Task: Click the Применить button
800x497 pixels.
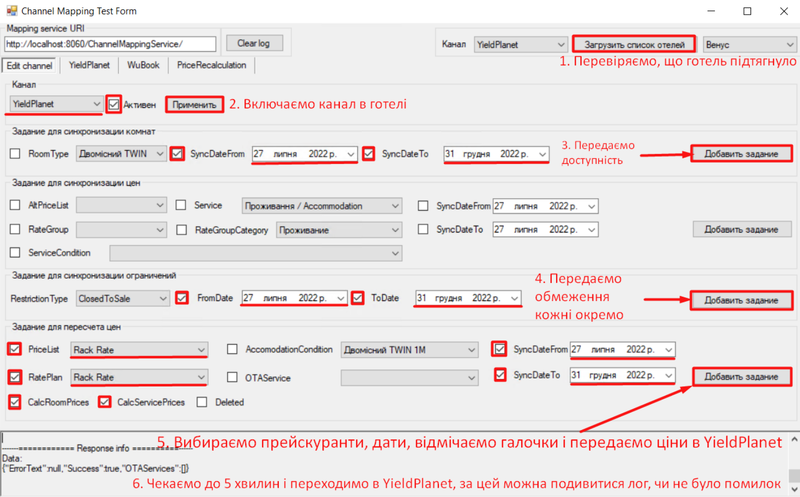Action: [193, 104]
